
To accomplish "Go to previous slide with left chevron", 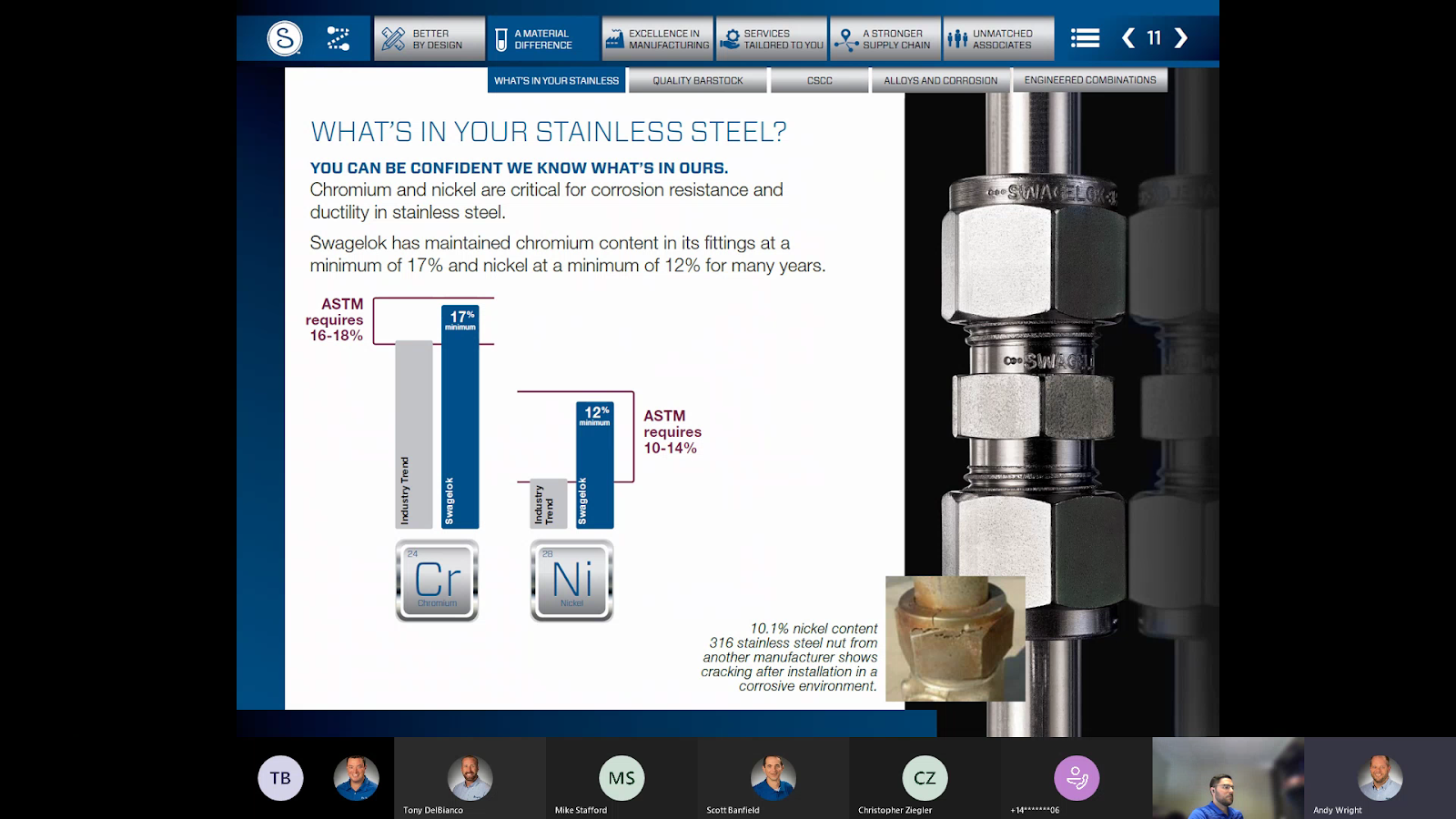I will (x=1128, y=38).
